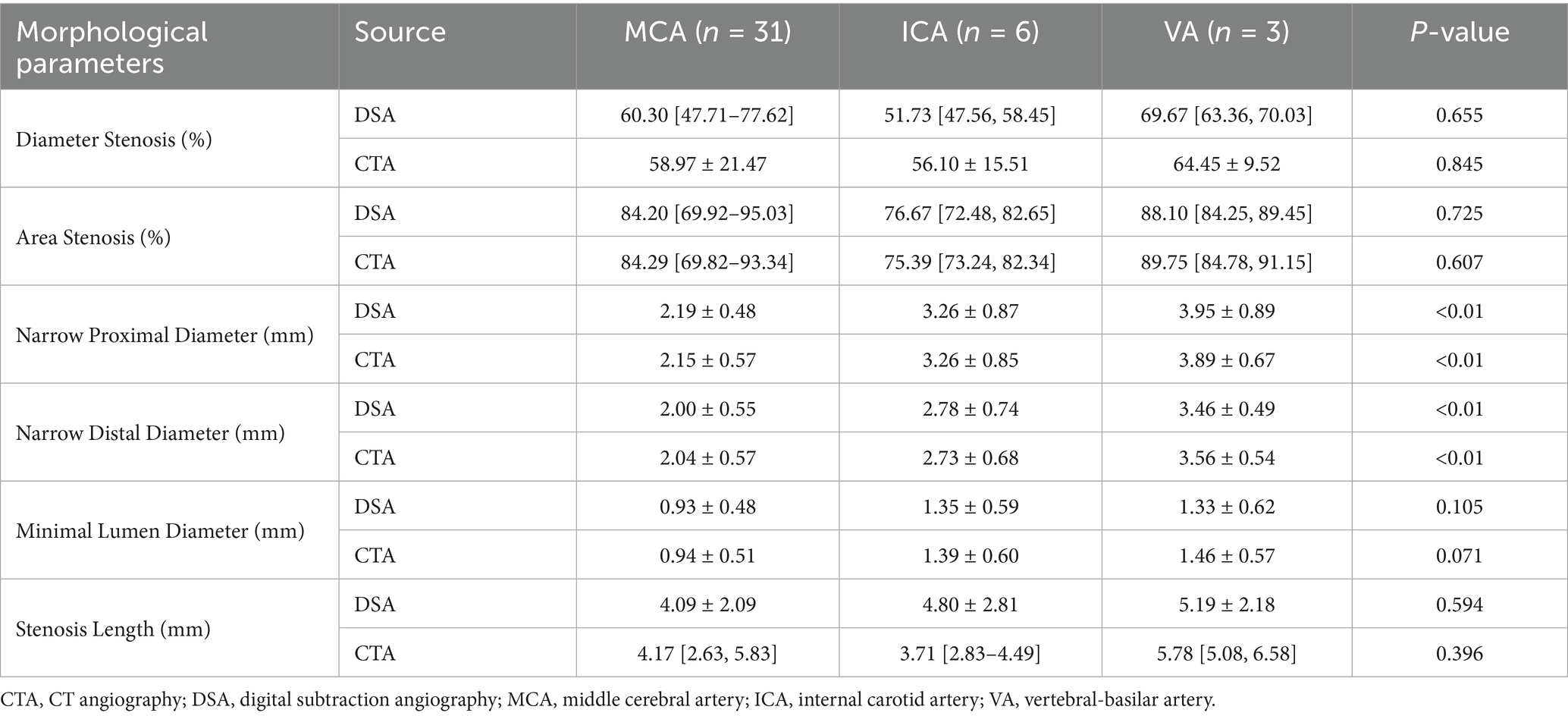This screenshot has height=716, width=1568.
Task: Click the MCA value "60.30 [47.71–77.62]"
Action: (707, 115)
